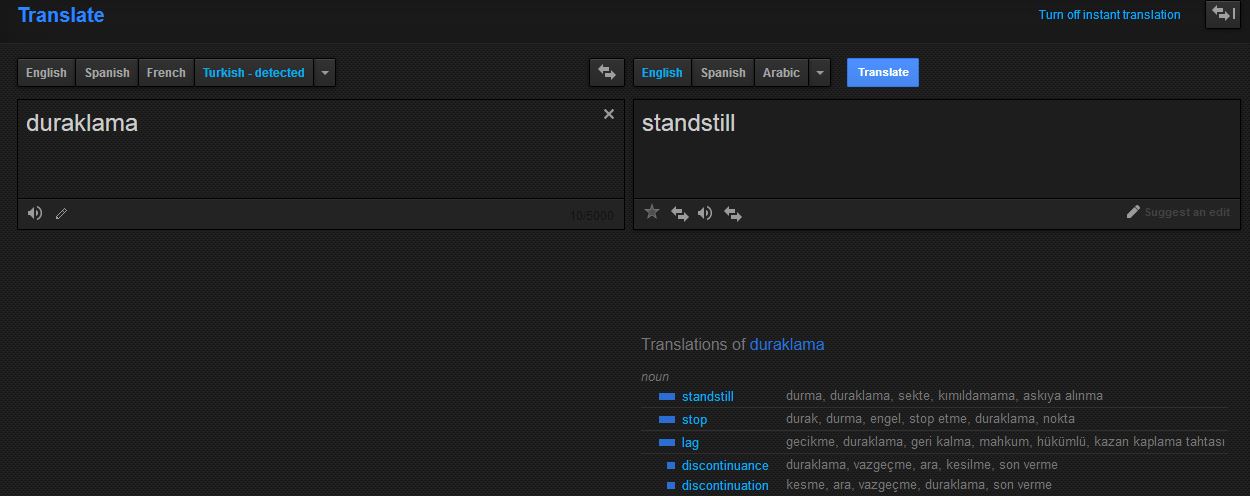This screenshot has width=1250, height=496.
Task: Select the Turkish - detected source language
Action: click(253, 73)
